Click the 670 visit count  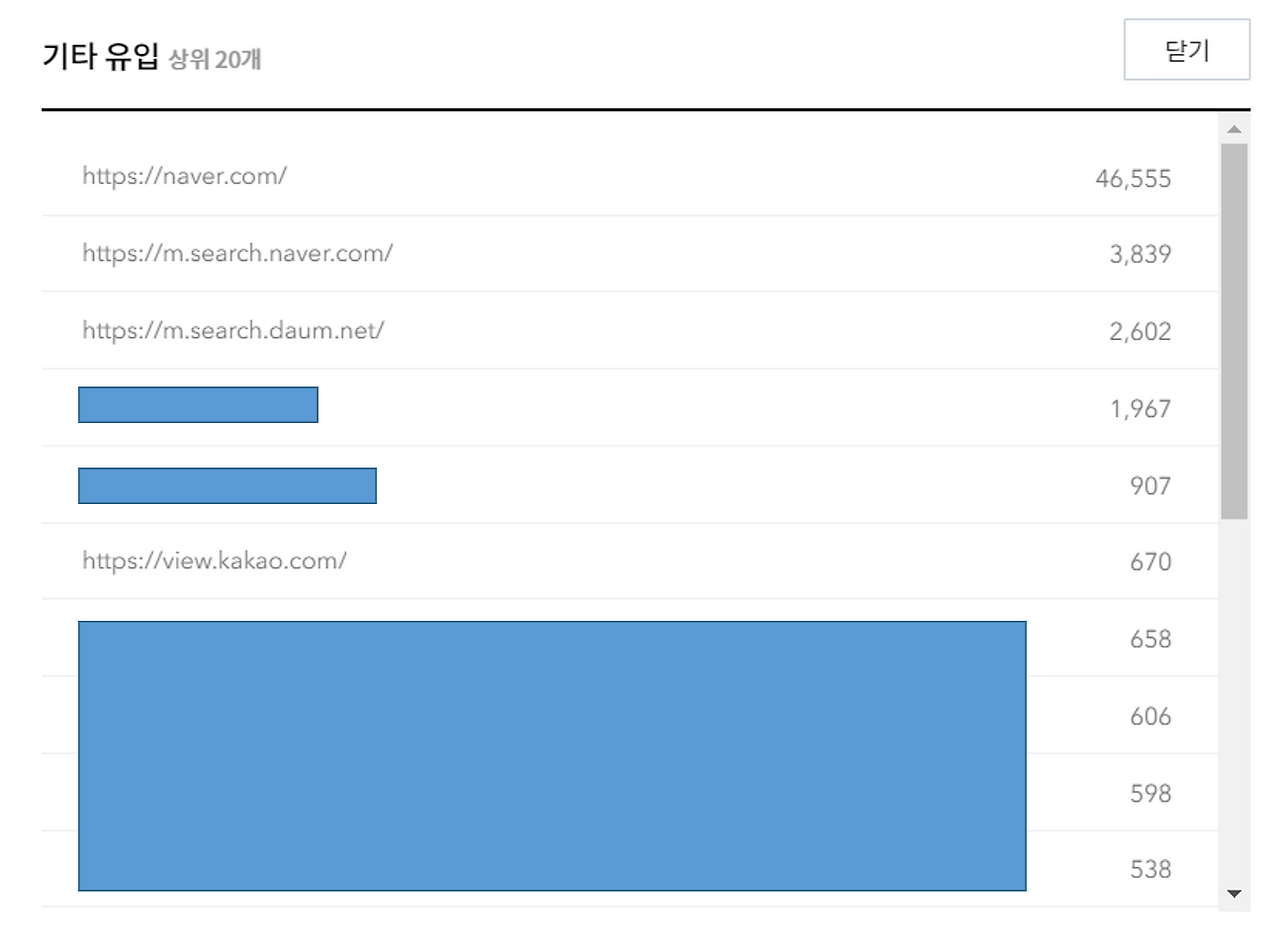pos(1151,562)
